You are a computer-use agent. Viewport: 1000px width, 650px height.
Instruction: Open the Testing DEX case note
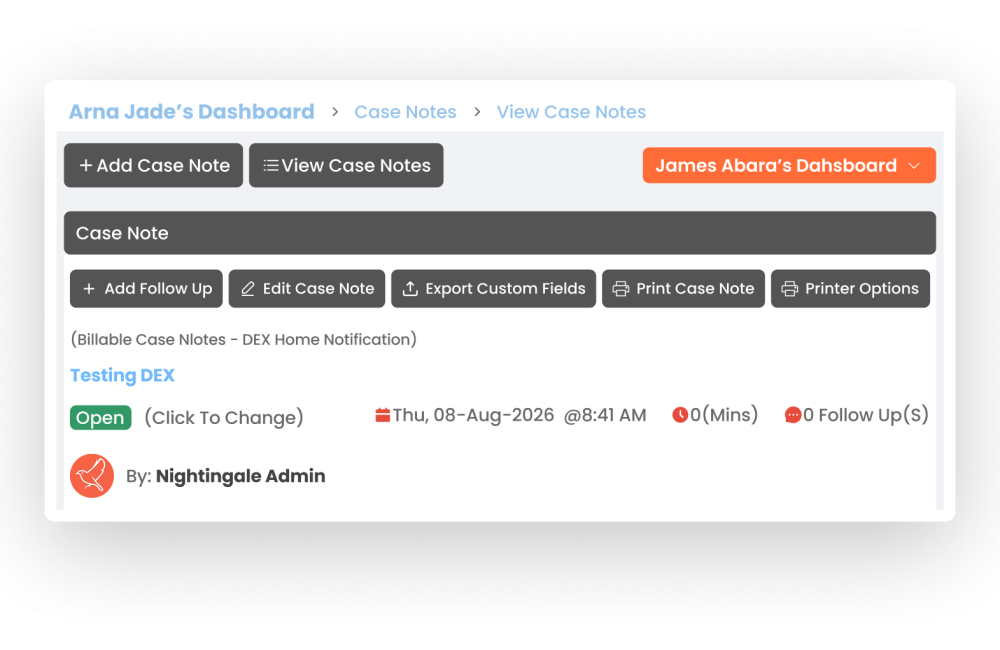point(122,375)
